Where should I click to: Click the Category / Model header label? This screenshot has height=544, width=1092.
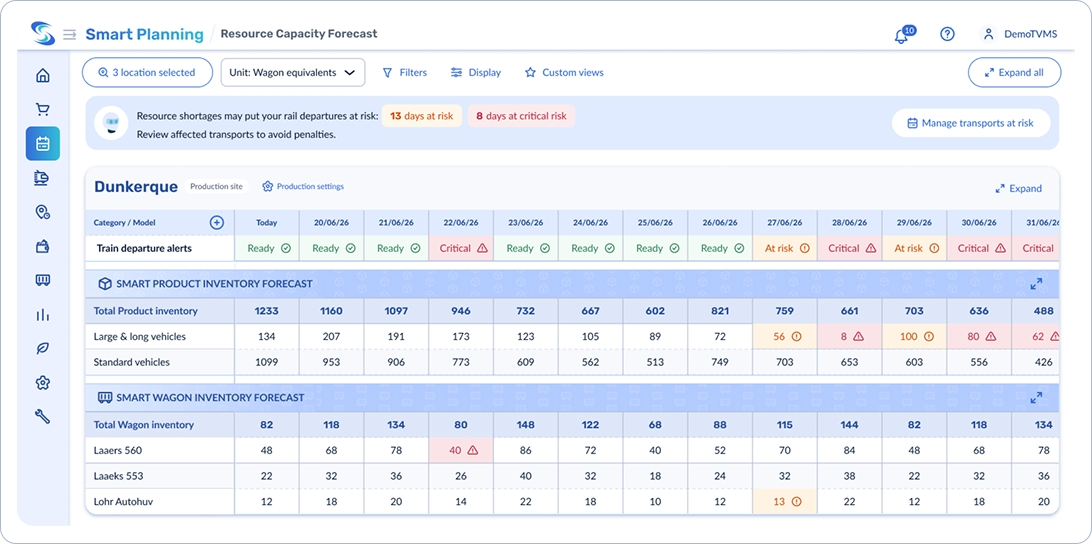coord(125,223)
